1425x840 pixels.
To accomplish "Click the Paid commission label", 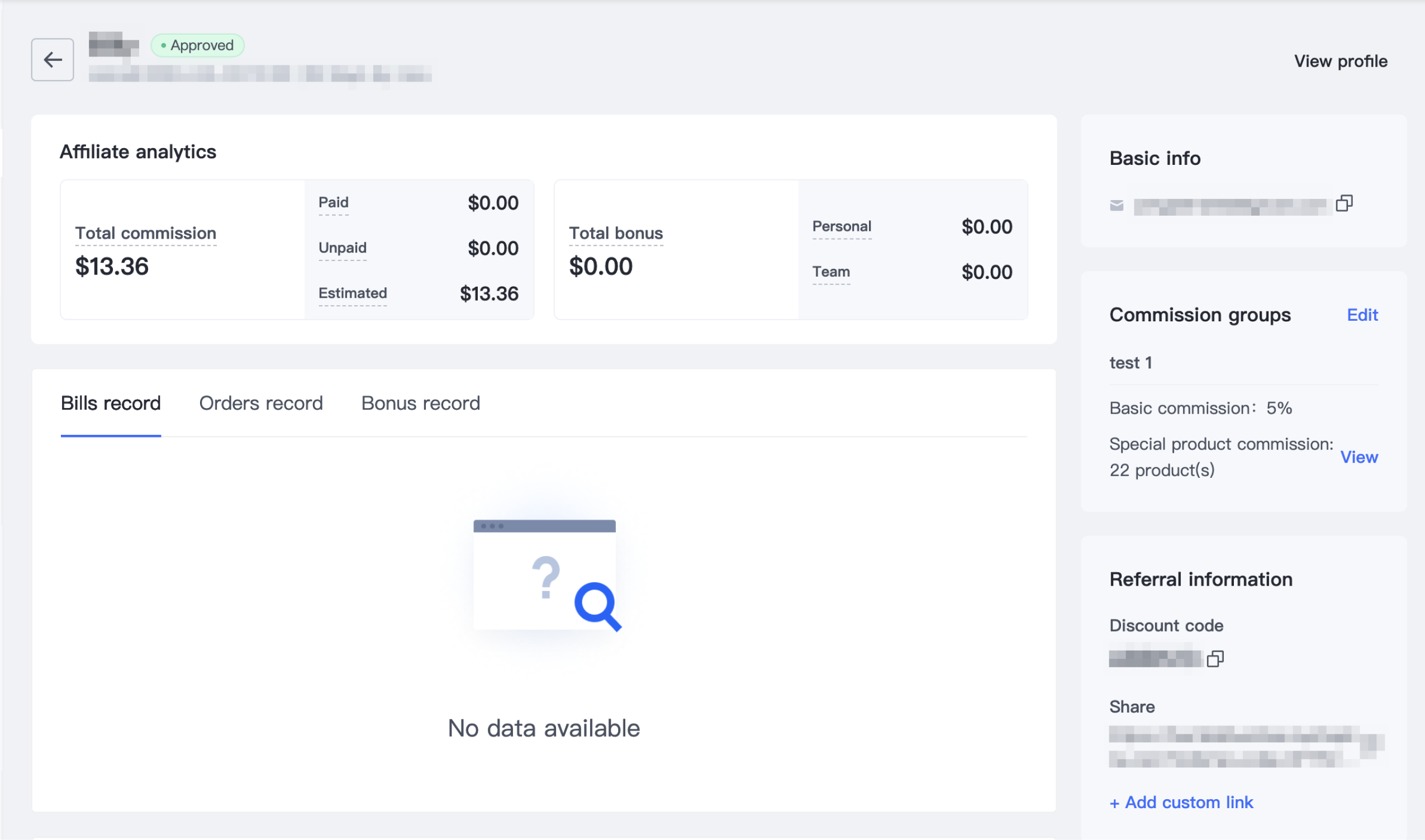I will [333, 203].
